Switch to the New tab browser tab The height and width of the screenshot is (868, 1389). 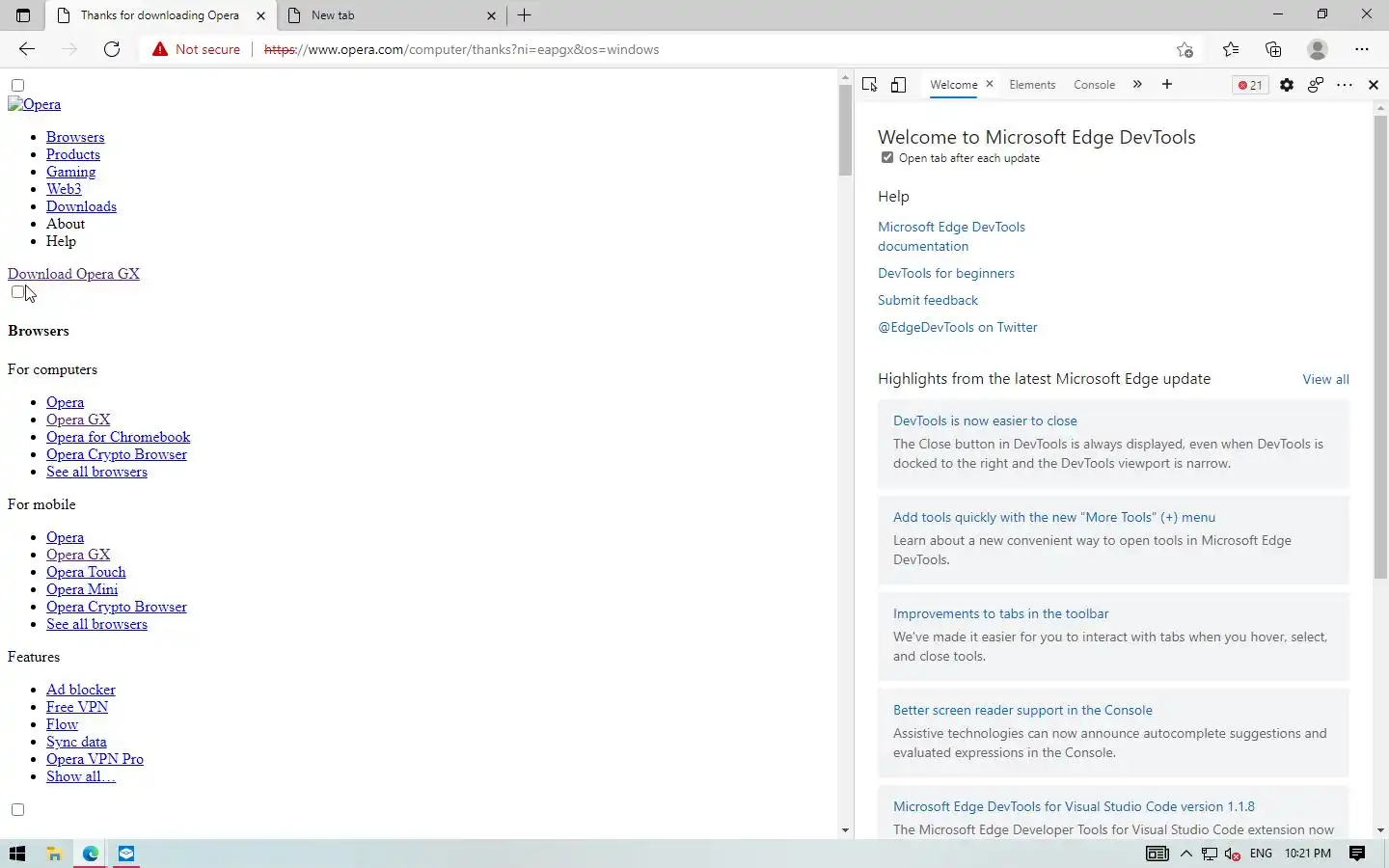point(391,15)
